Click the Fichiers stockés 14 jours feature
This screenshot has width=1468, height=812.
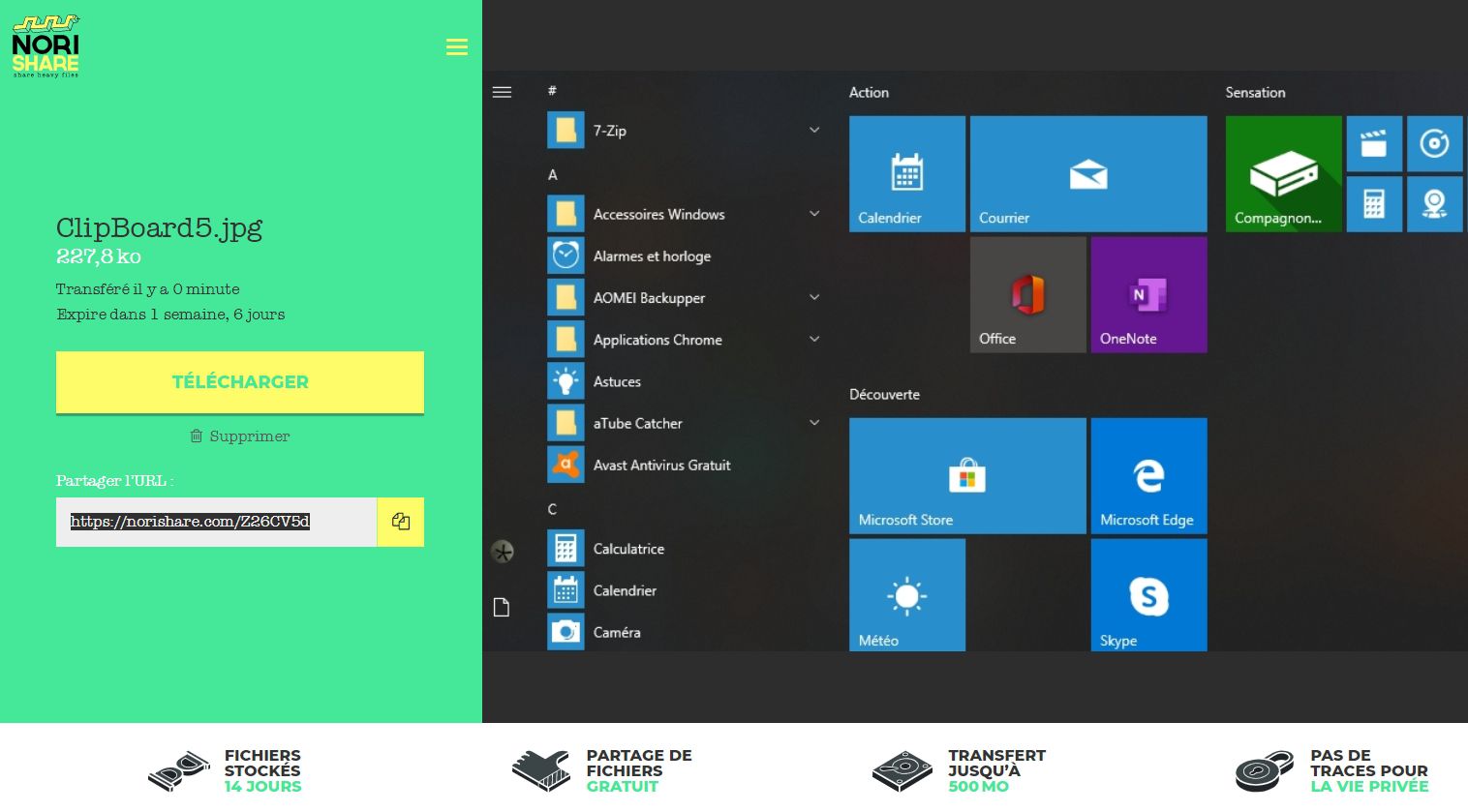tap(225, 771)
